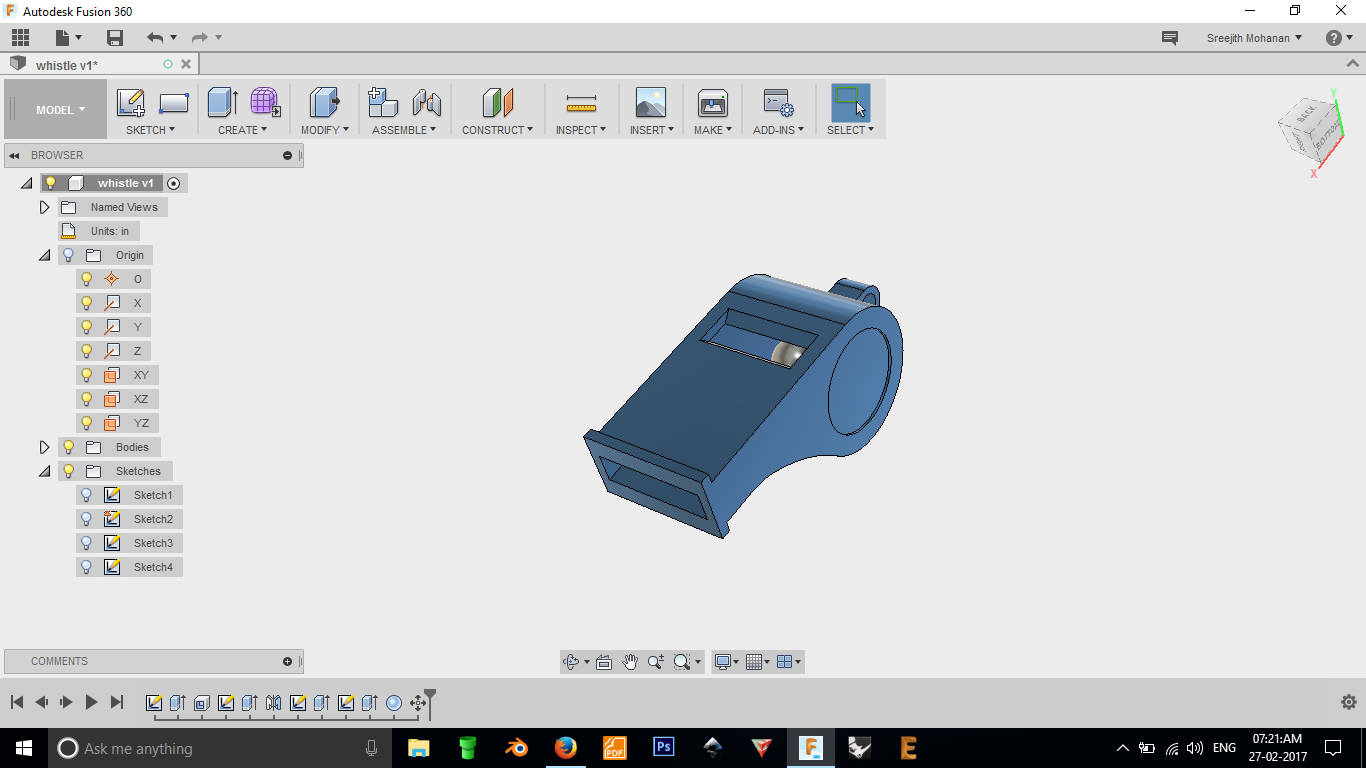1366x768 pixels.
Task: Click the timeline position marker
Action: 430,698
